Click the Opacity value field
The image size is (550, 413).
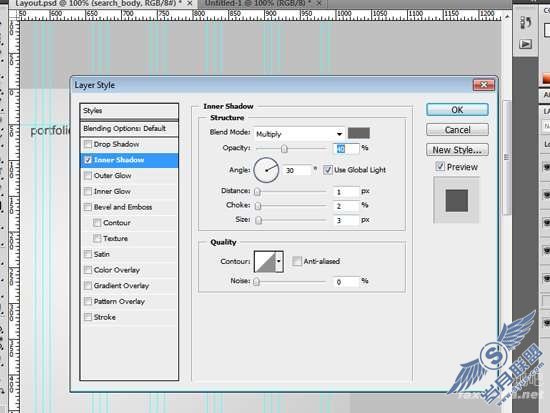[346, 148]
